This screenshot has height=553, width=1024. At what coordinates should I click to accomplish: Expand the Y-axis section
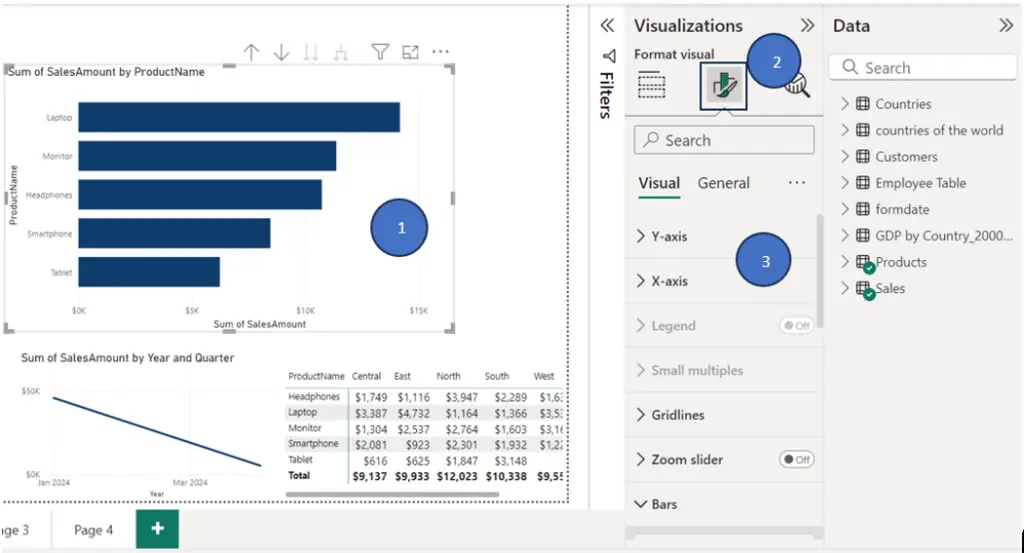pos(662,236)
